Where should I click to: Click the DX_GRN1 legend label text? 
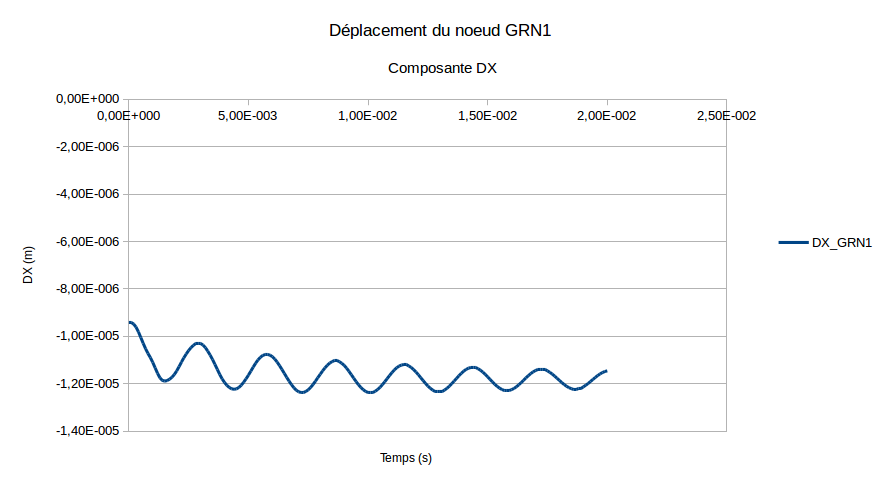(842, 242)
